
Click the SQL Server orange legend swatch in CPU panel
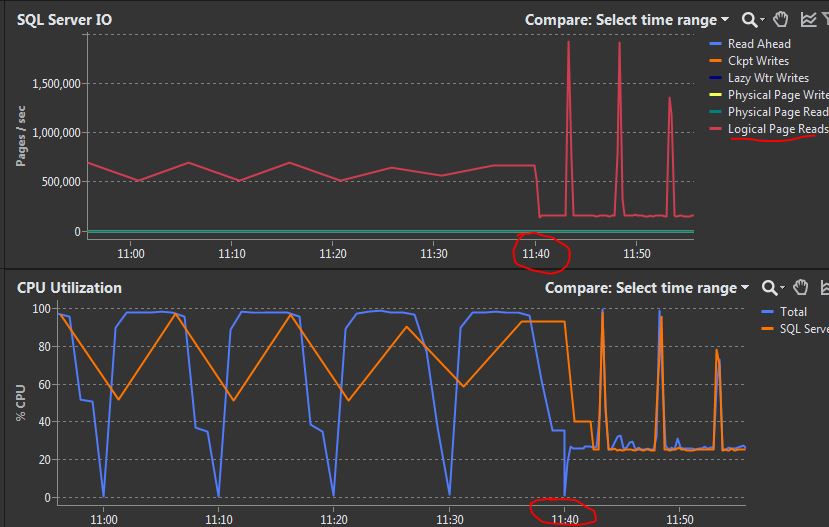(767, 329)
